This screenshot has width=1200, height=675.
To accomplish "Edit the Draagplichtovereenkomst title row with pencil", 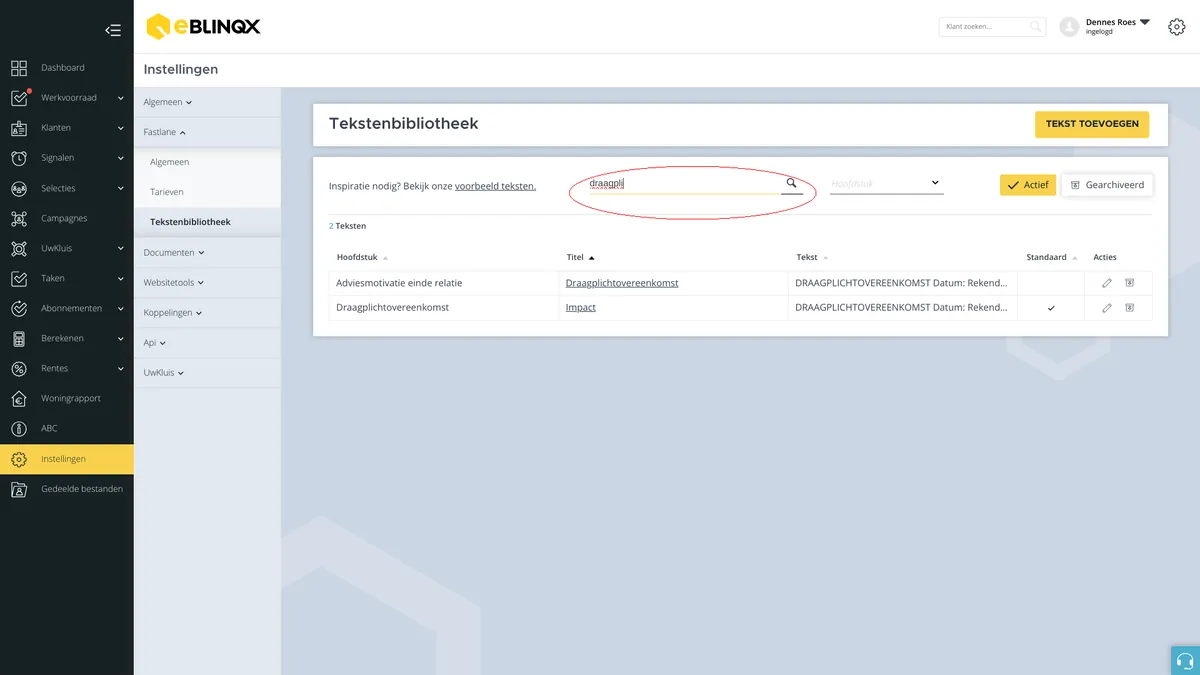I will tap(1107, 283).
